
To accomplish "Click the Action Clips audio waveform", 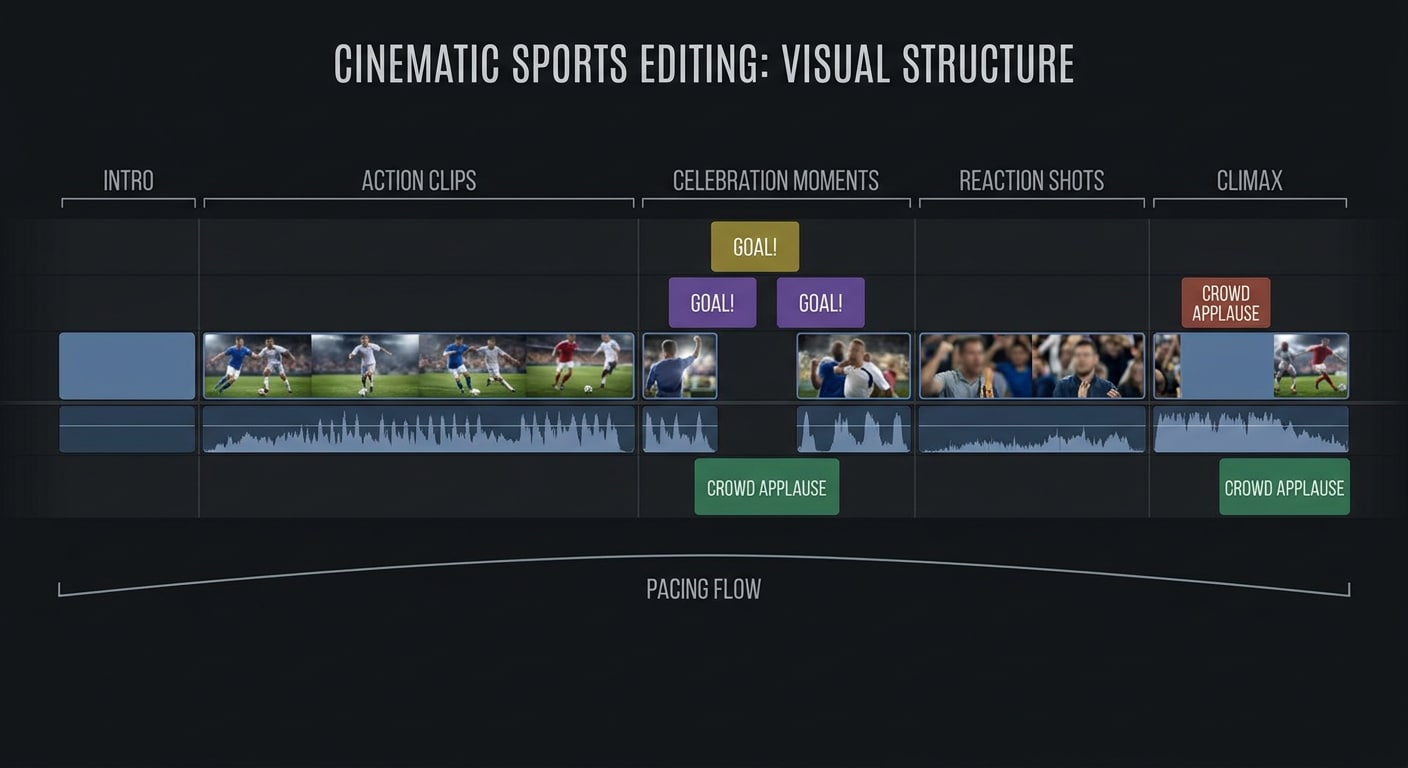I will click(419, 429).
